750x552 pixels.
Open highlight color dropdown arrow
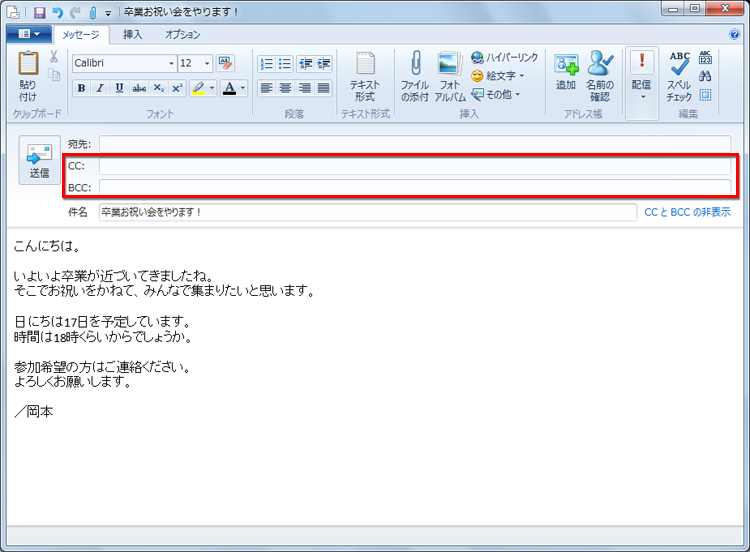[212, 88]
